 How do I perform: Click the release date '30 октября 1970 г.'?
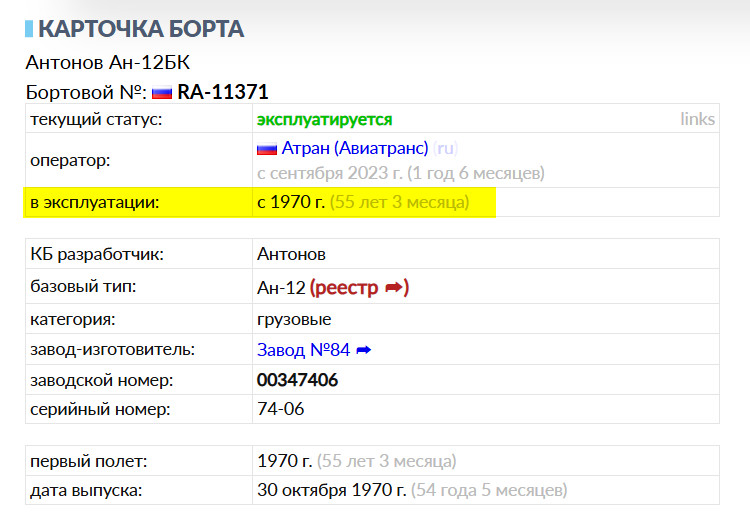[331, 490]
